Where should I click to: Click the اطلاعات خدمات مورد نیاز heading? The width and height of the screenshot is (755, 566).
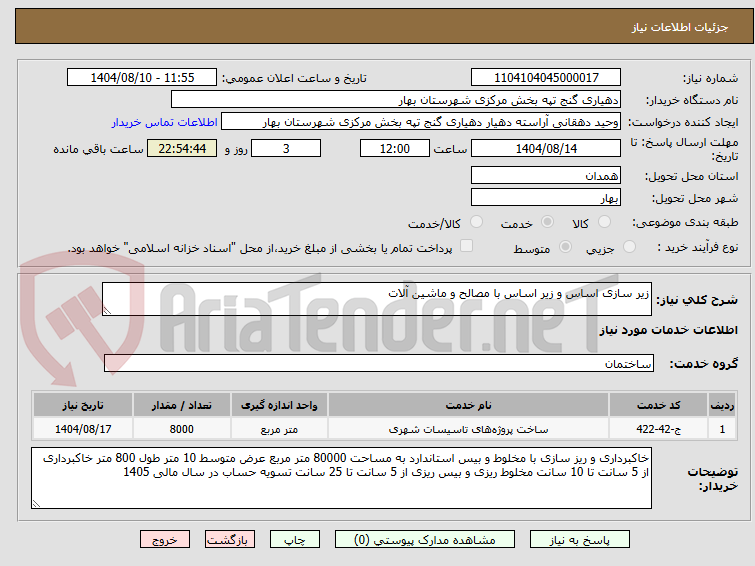[668, 330]
